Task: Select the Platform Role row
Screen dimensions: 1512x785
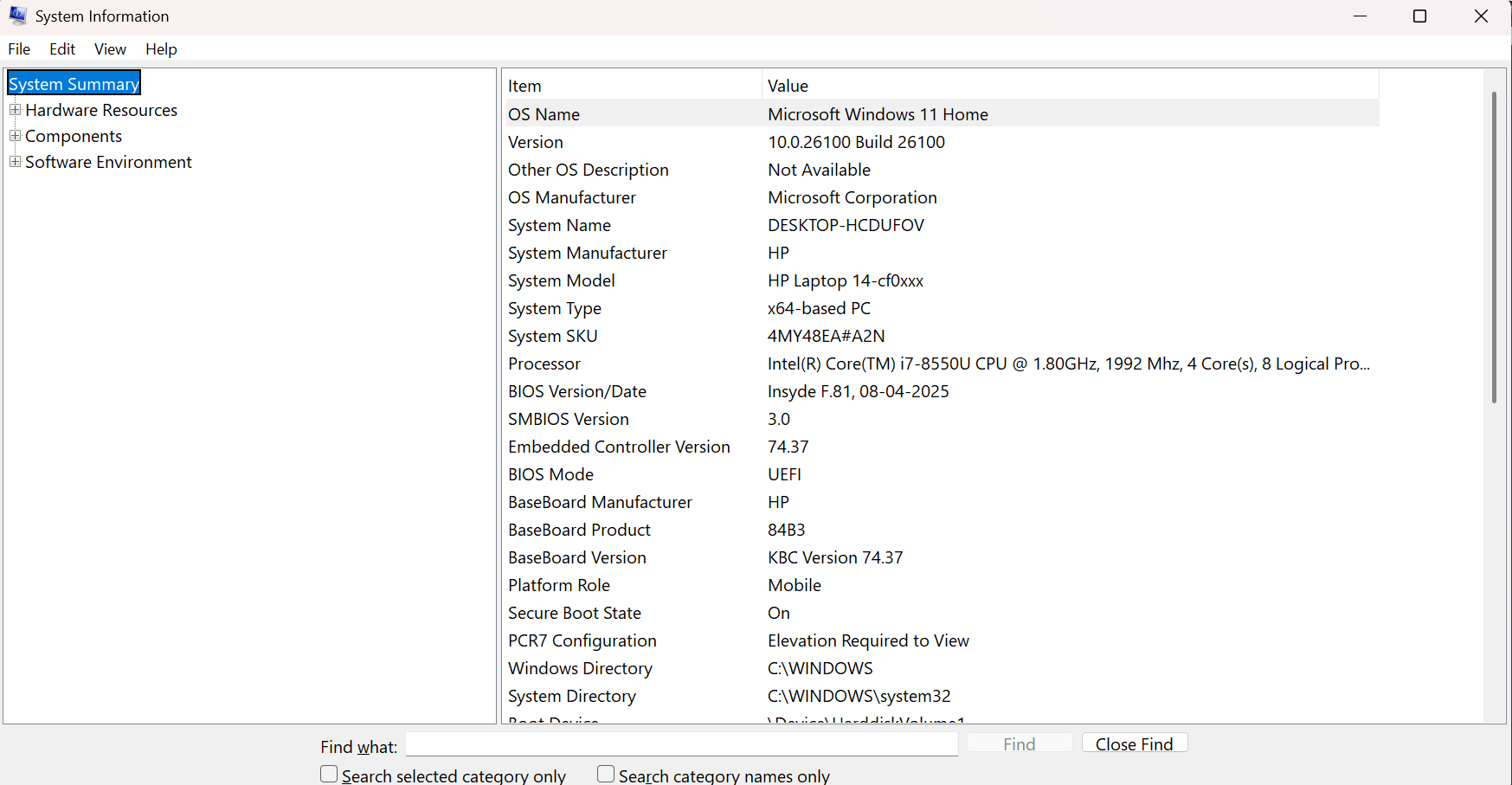Action: pos(943,585)
